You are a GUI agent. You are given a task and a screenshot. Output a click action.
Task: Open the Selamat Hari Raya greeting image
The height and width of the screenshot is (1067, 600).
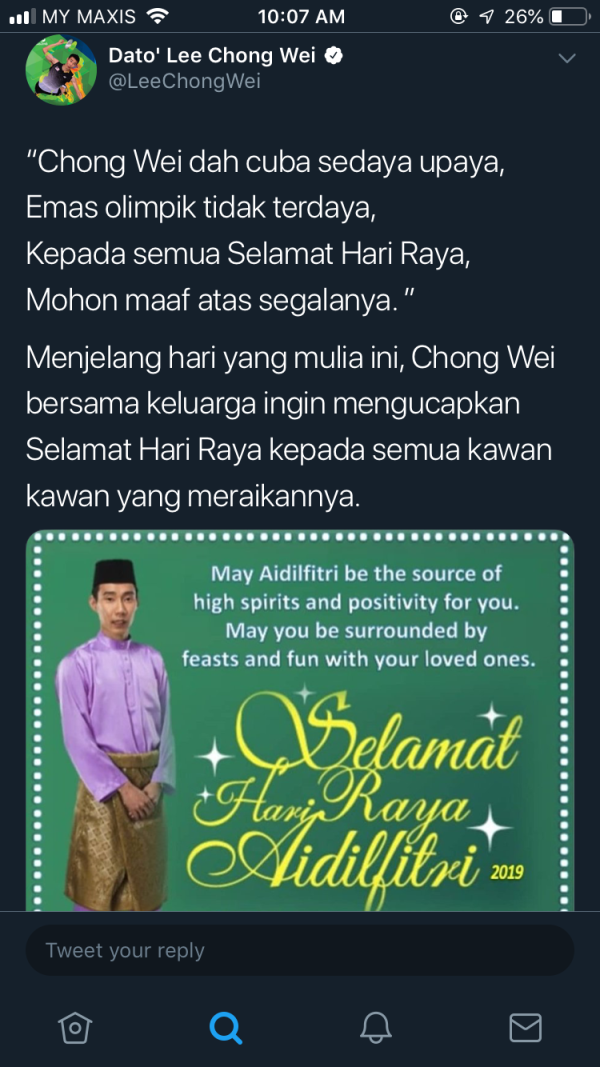click(x=300, y=721)
